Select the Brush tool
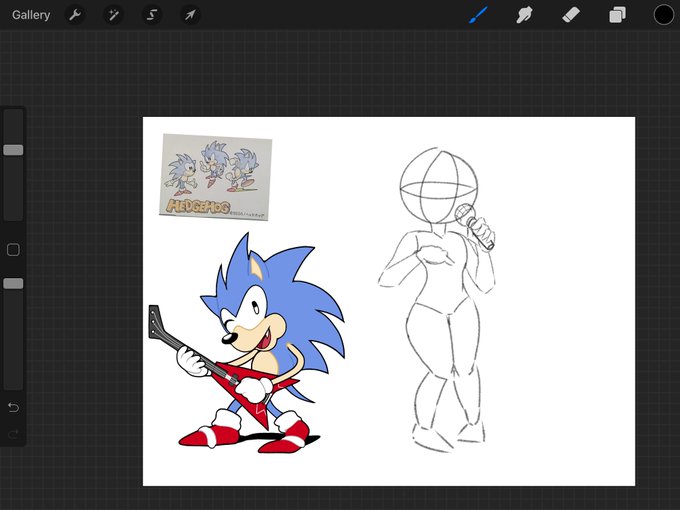 478,15
